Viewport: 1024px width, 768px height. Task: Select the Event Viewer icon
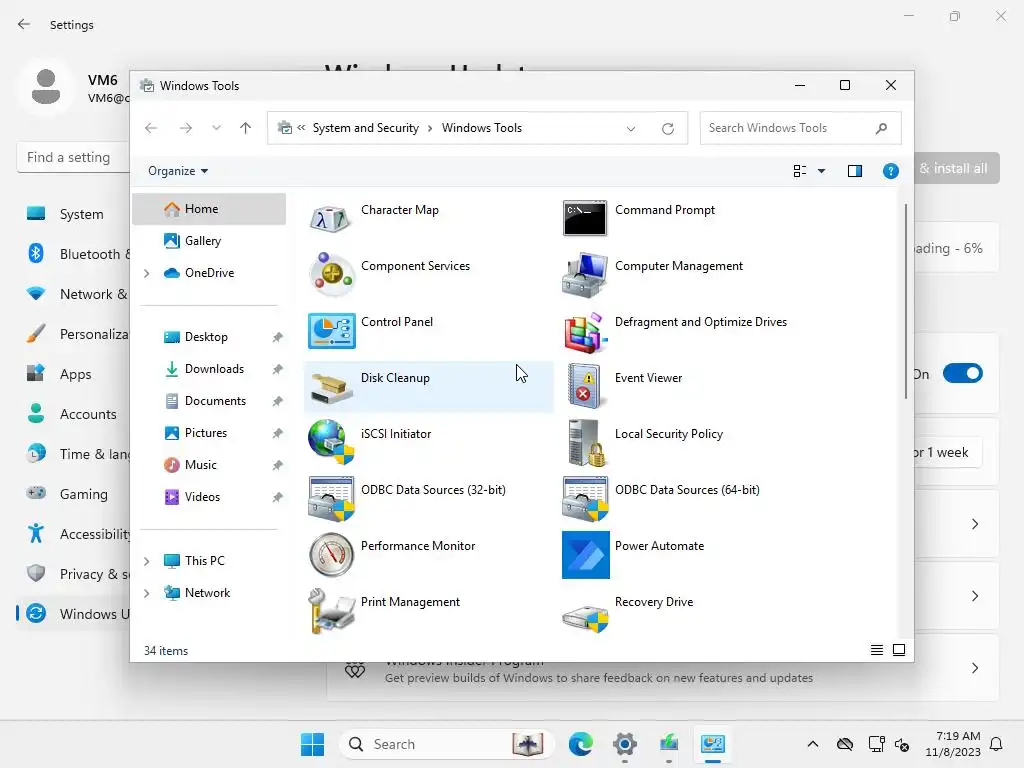[584, 387]
